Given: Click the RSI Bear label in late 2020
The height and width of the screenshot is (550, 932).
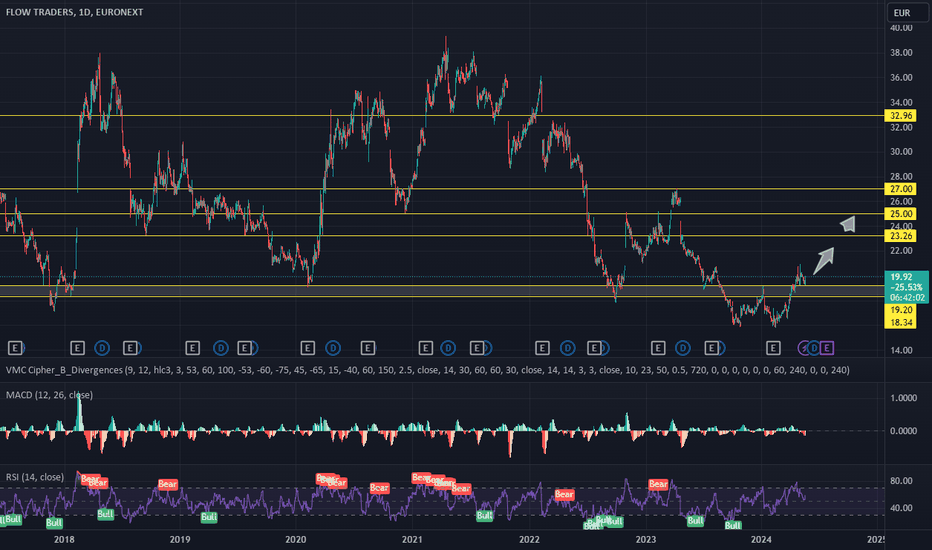Looking at the screenshot, I should pyautogui.click(x=379, y=488).
